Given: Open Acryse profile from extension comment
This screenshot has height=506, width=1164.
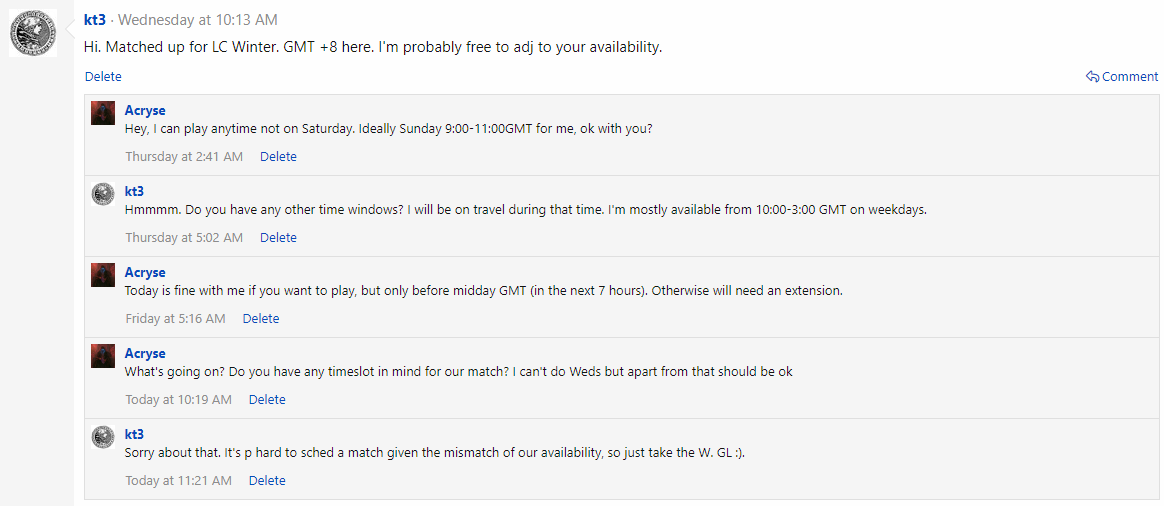Looking at the screenshot, I should (145, 272).
